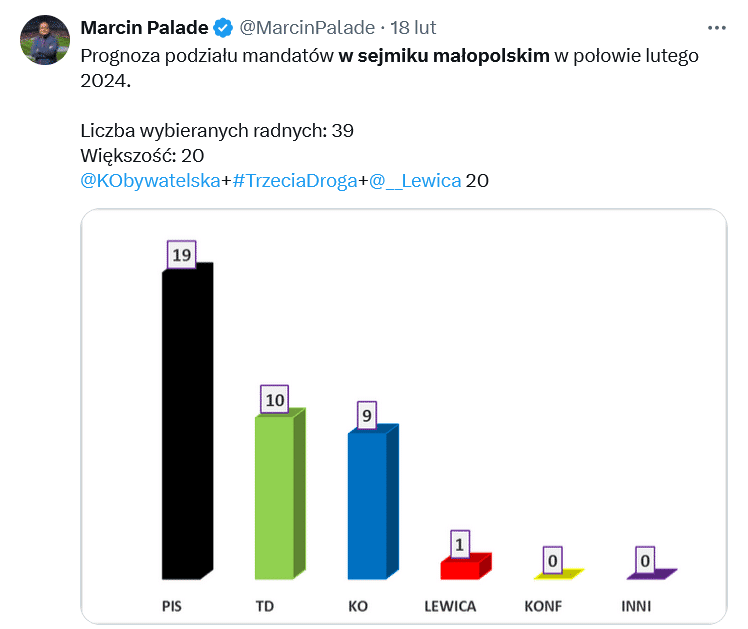Open the @__Lewica mention
Screen dimensions: 748x629
[x=415, y=181]
